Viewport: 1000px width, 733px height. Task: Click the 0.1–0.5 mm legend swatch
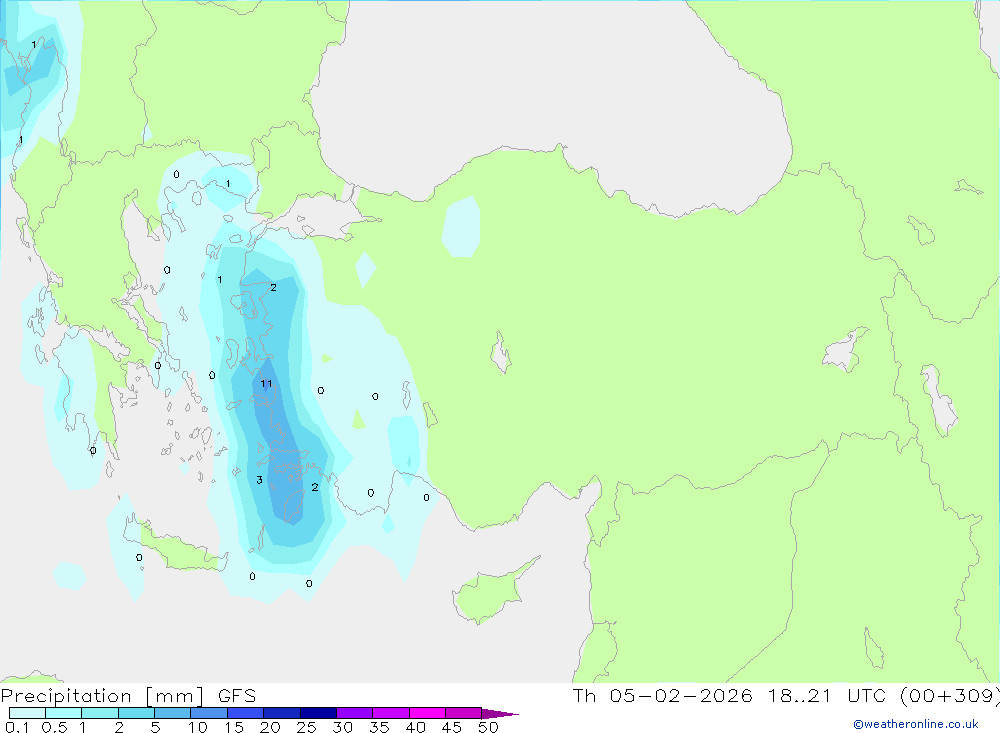[x=27, y=713]
